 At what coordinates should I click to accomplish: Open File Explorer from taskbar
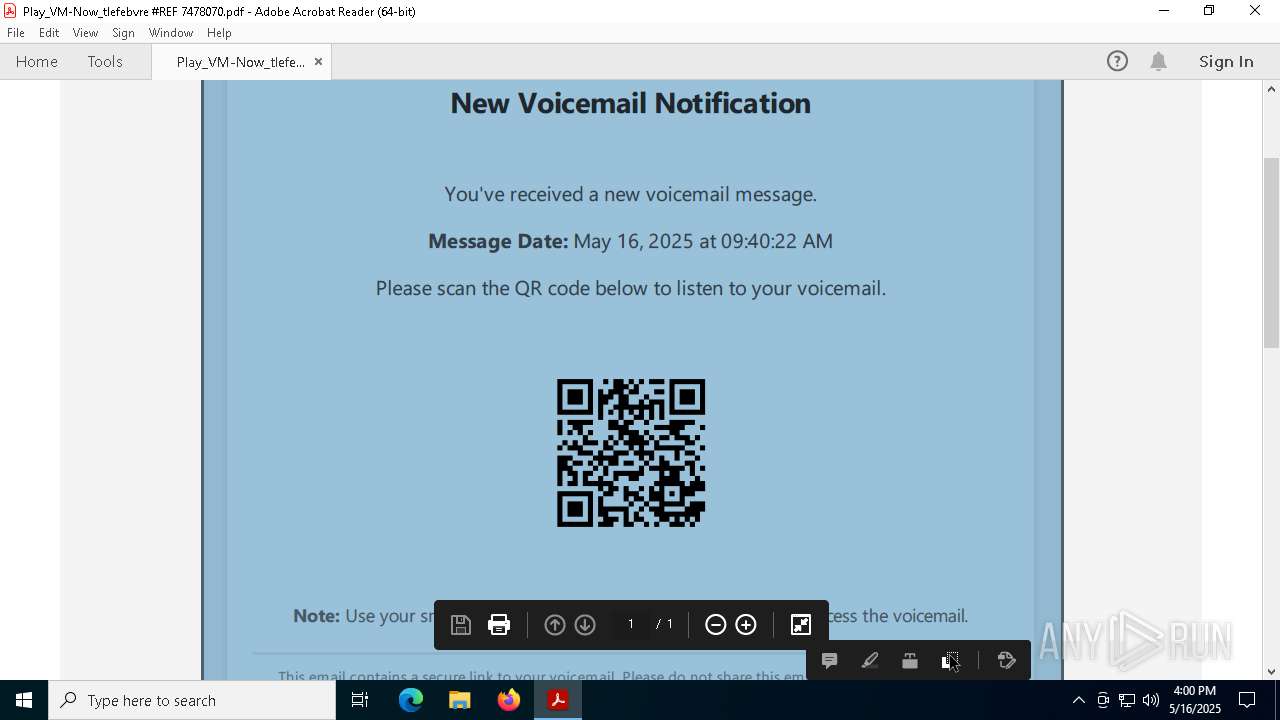point(459,700)
